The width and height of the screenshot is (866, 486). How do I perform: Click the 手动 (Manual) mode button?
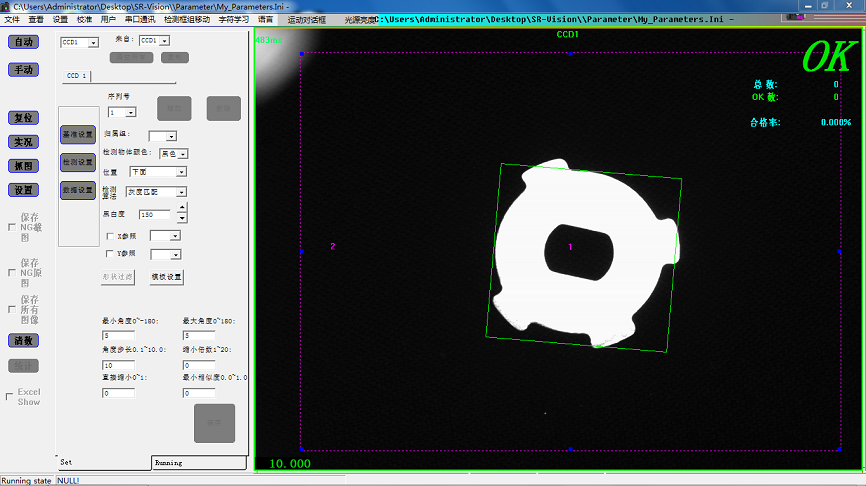pos(22,70)
